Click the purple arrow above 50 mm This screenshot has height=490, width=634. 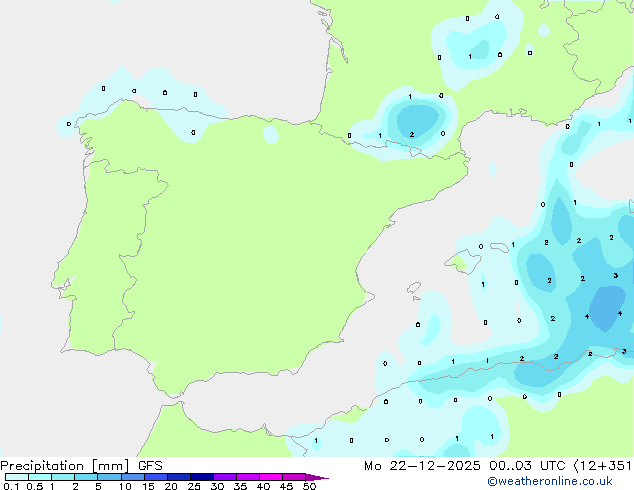[317, 477]
